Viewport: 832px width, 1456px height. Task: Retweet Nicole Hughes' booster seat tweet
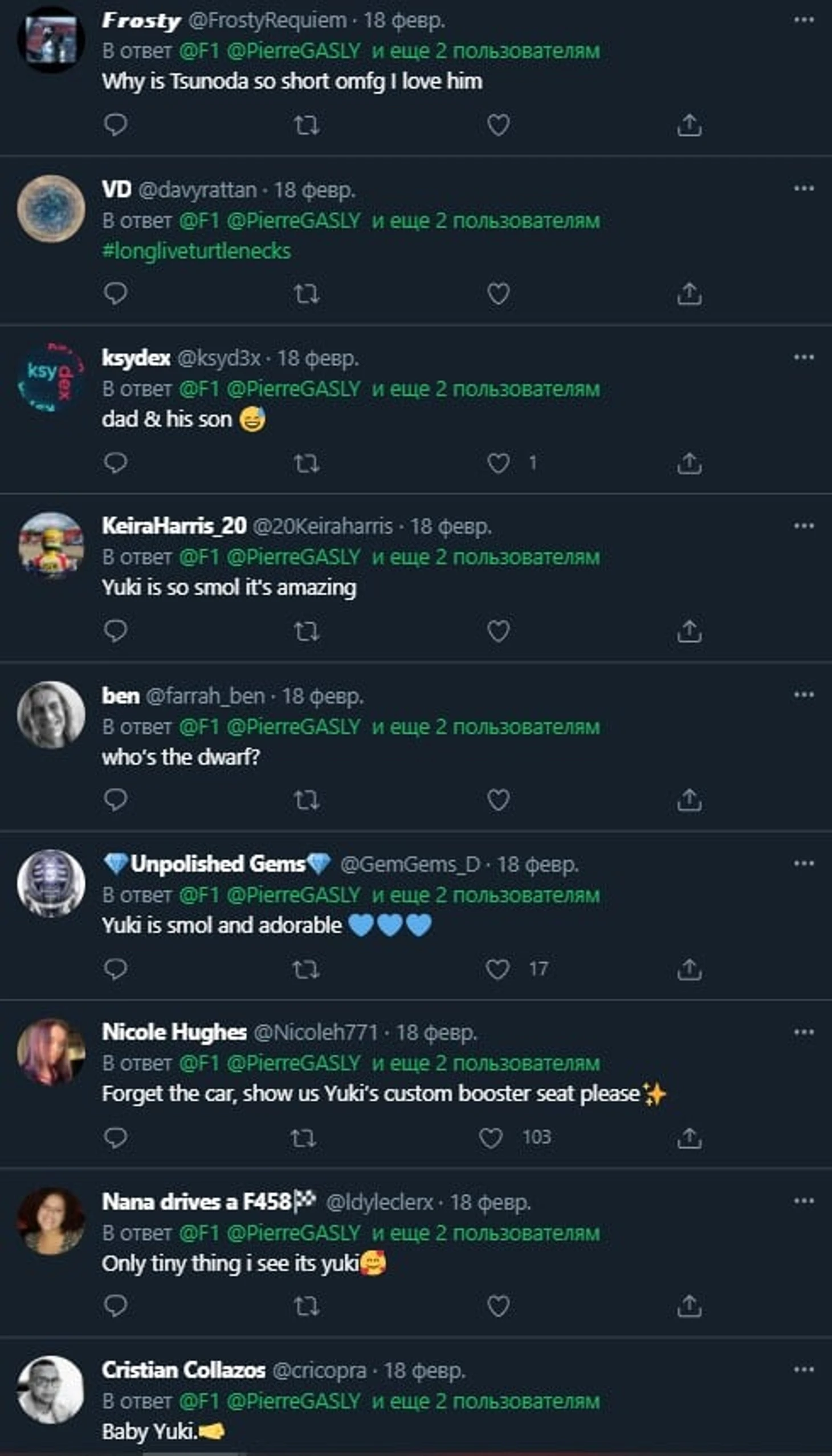(x=303, y=1137)
